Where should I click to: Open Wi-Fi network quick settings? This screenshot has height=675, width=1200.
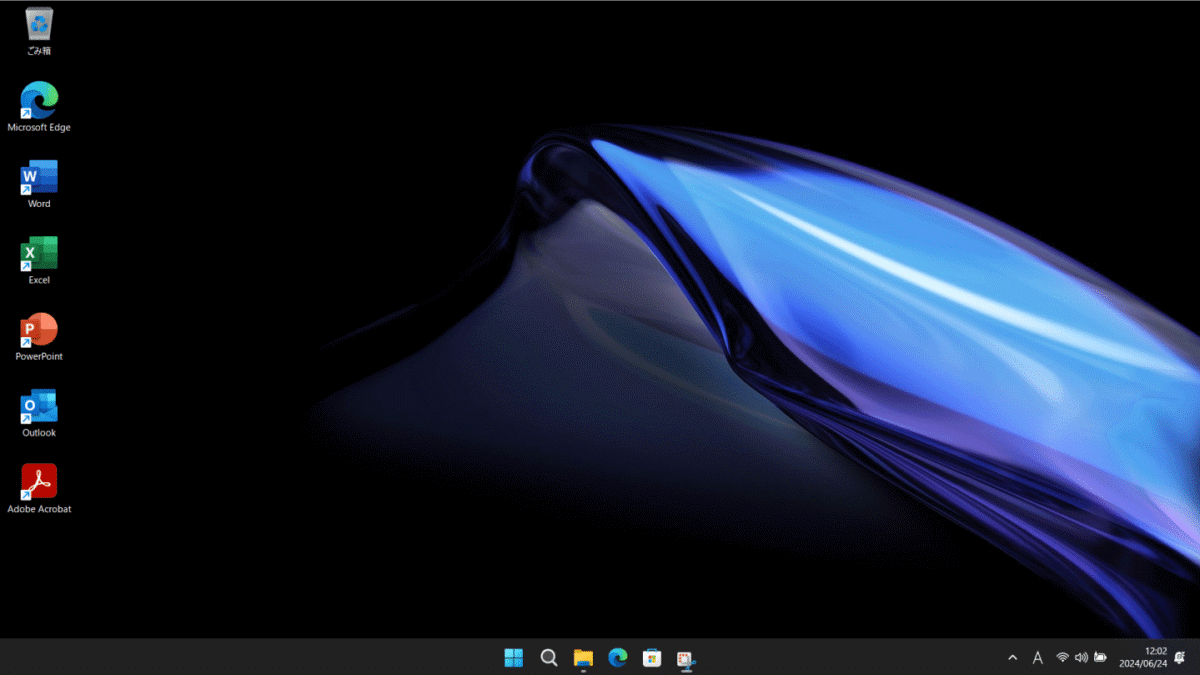coord(1062,657)
